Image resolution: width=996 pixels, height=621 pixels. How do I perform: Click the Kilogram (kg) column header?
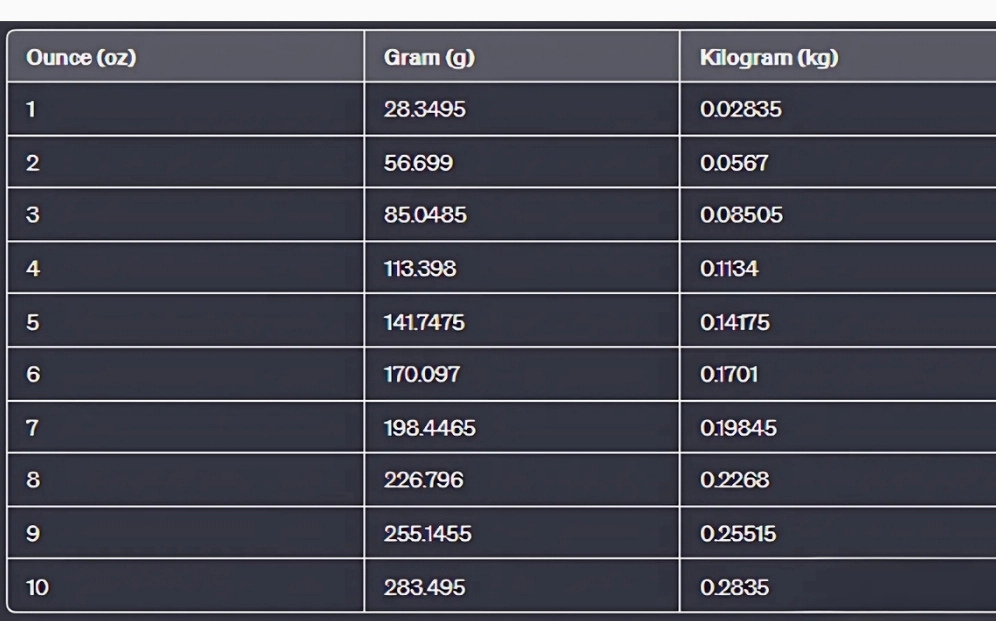click(838, 57)
